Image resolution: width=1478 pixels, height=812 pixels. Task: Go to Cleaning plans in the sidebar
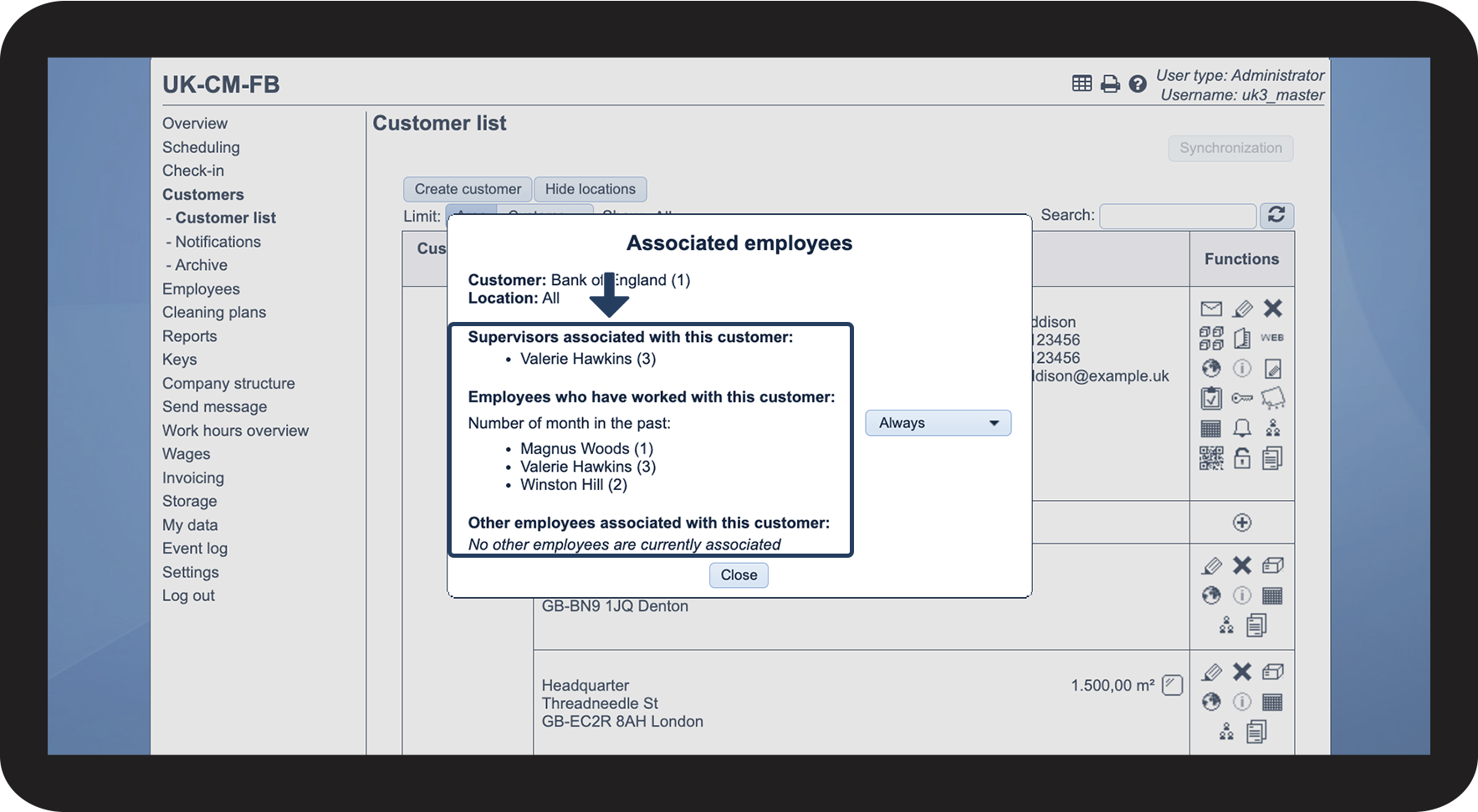click(214, 312)
